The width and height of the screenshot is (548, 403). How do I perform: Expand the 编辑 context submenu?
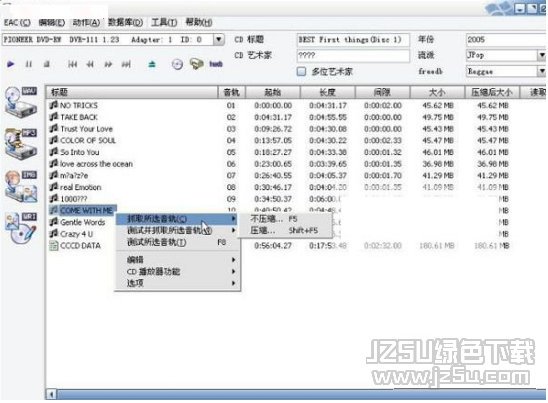[x=177, y=260]
